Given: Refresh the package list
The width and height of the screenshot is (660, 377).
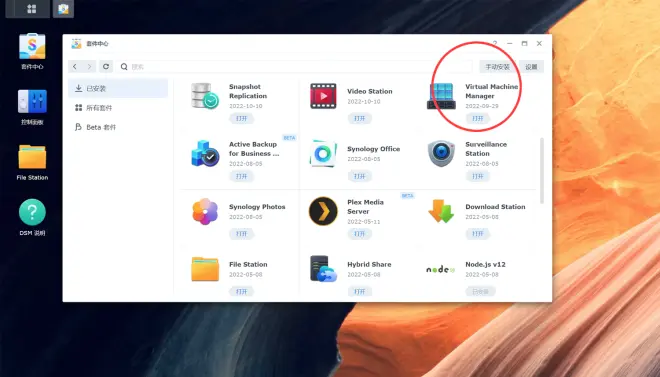Looking at the screenshot, I should [106, 66].
